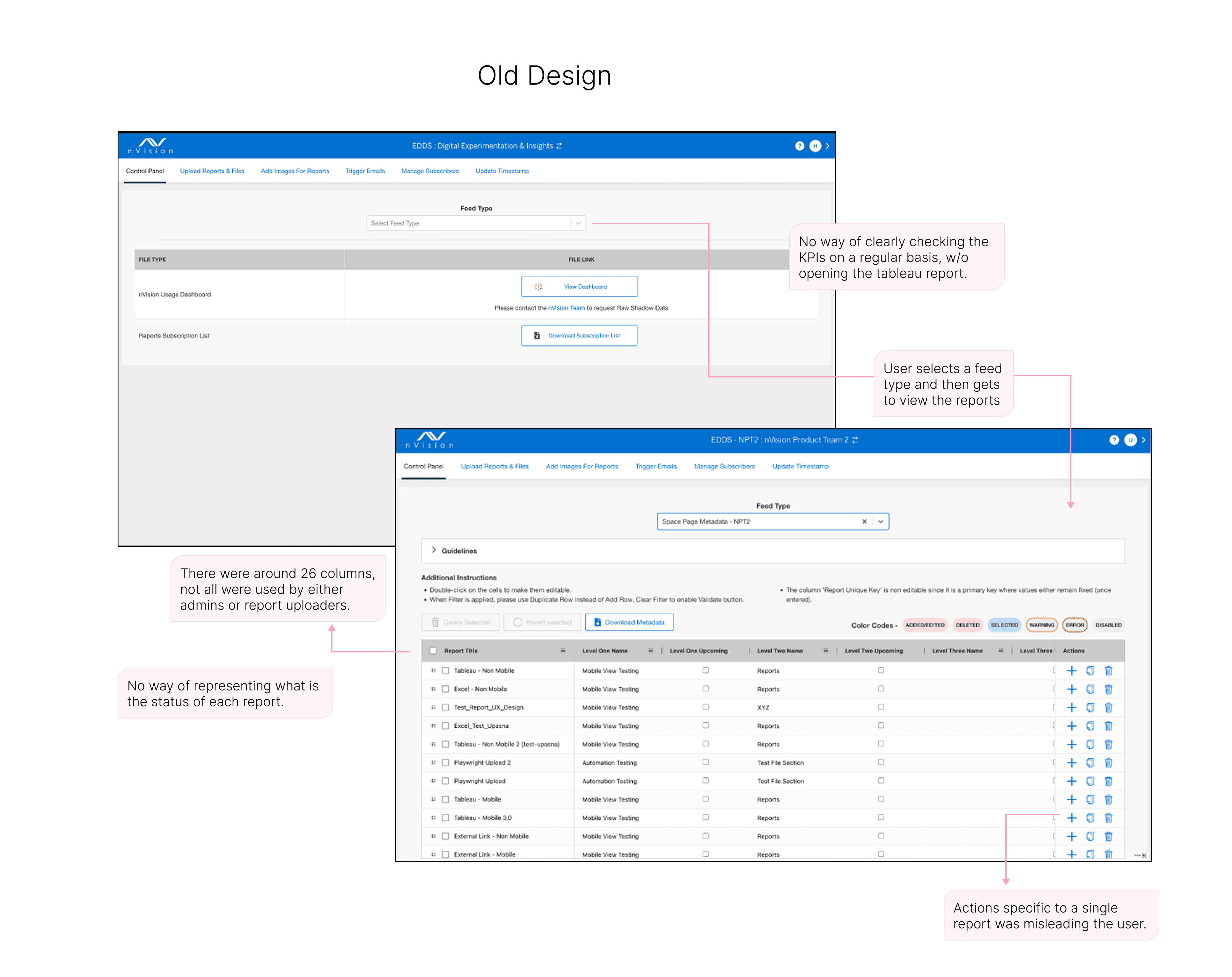Select the Tableau - Non Mobile row checkbox
The width and height of the screenshot is (1232, 977).
tap(445, 671)
